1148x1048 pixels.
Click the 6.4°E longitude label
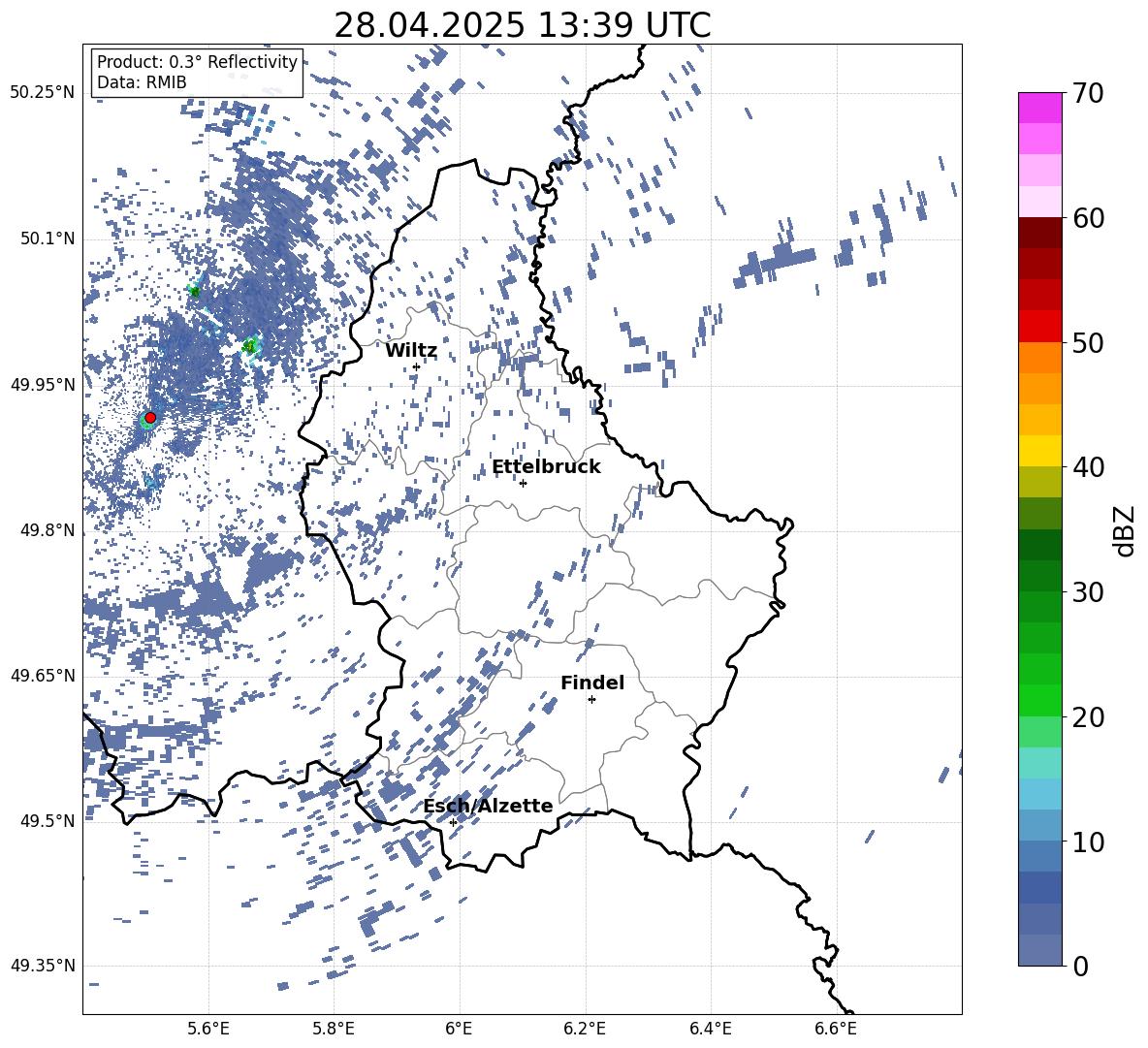click(x=710, y=1029)
